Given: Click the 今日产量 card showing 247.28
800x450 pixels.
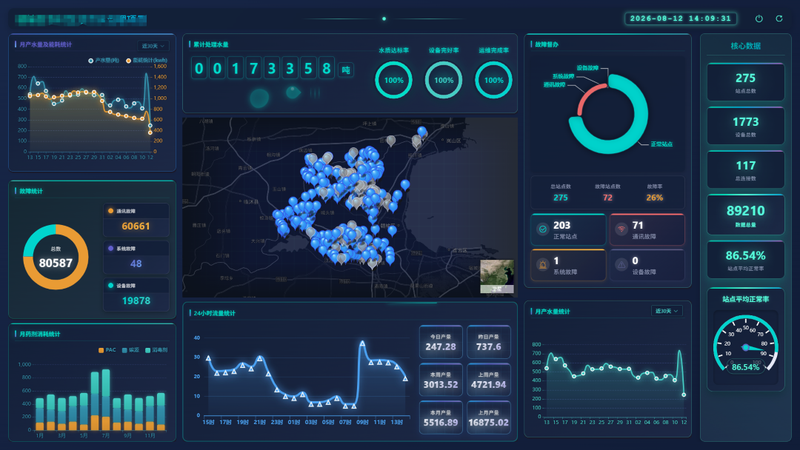Looking at the screenshot, I should click(441, 342).
